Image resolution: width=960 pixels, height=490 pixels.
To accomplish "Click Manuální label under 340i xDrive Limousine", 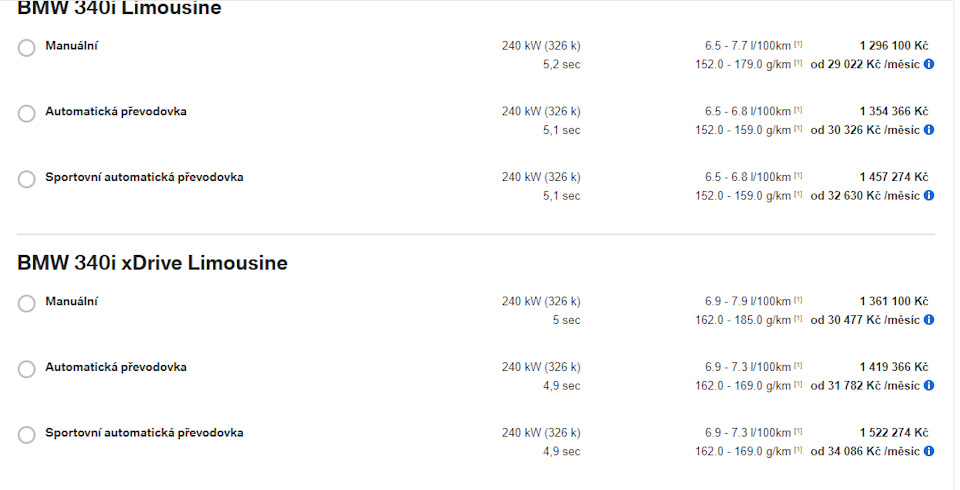I will [x=72, y=301].
